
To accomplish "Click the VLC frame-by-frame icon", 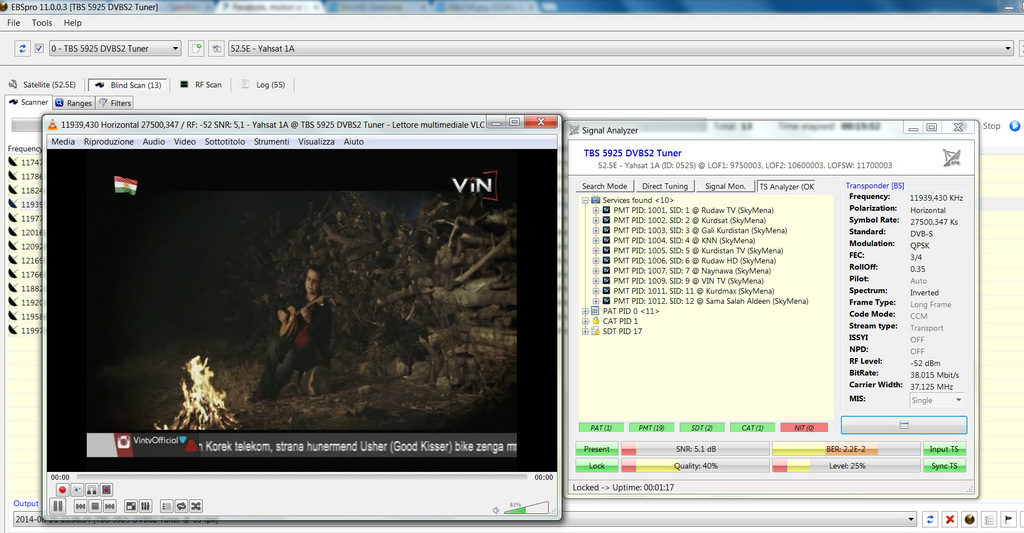I will tap(106, 490).
